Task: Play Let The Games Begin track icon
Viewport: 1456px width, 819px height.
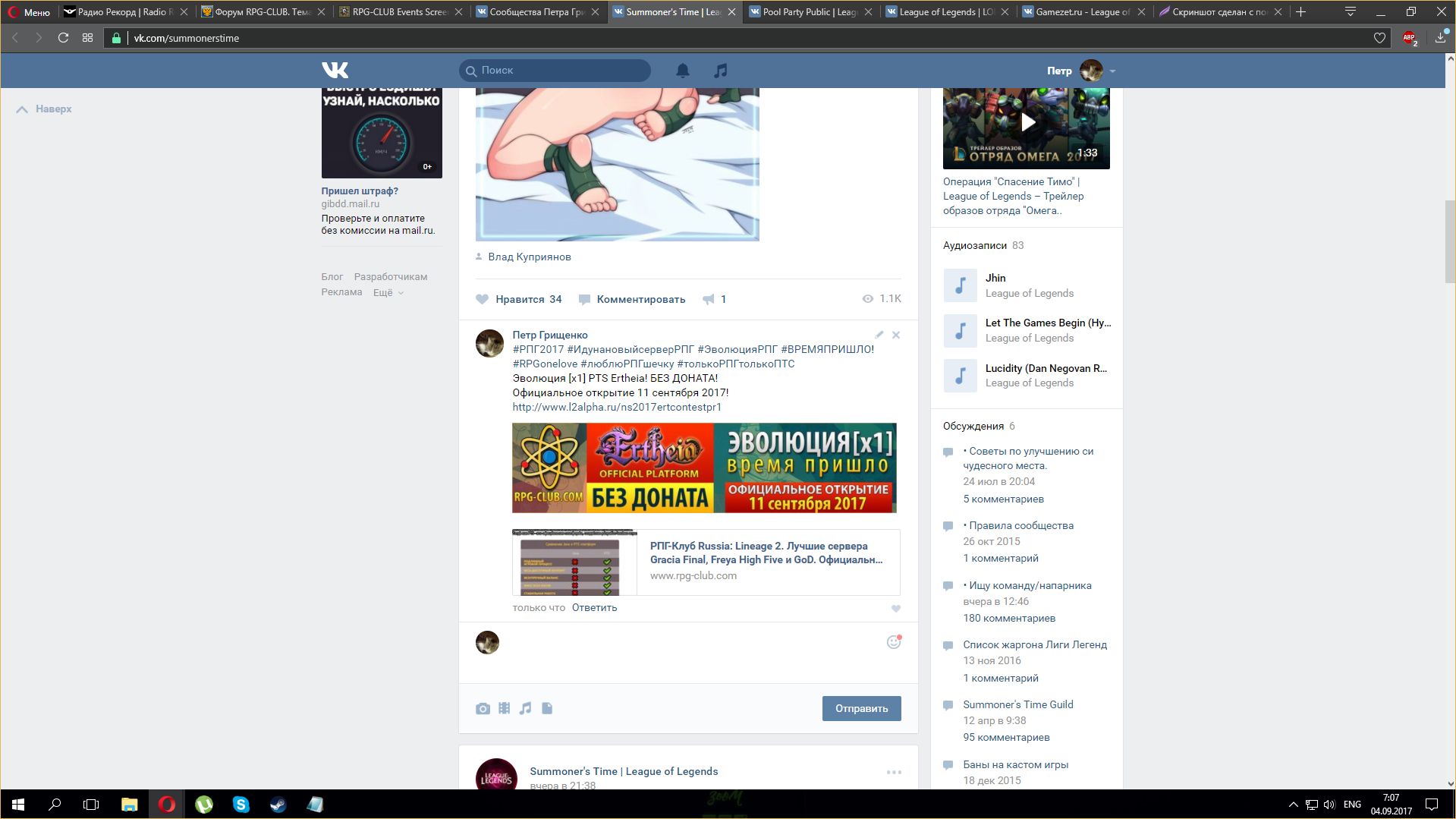Action: tap(960, 330)
